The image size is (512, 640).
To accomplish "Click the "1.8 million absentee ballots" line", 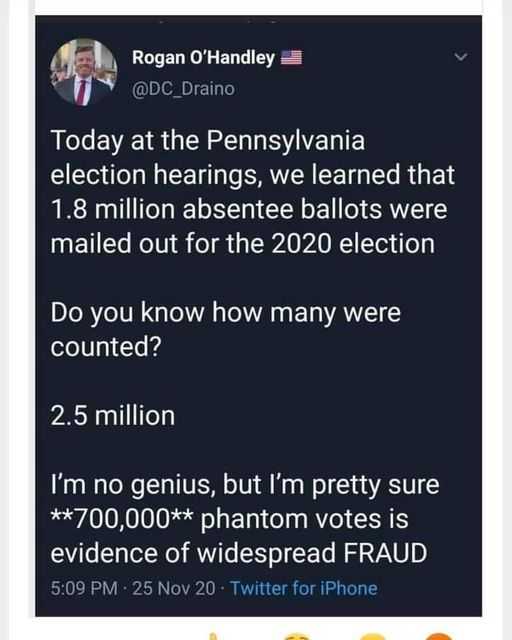I will 249,209.
